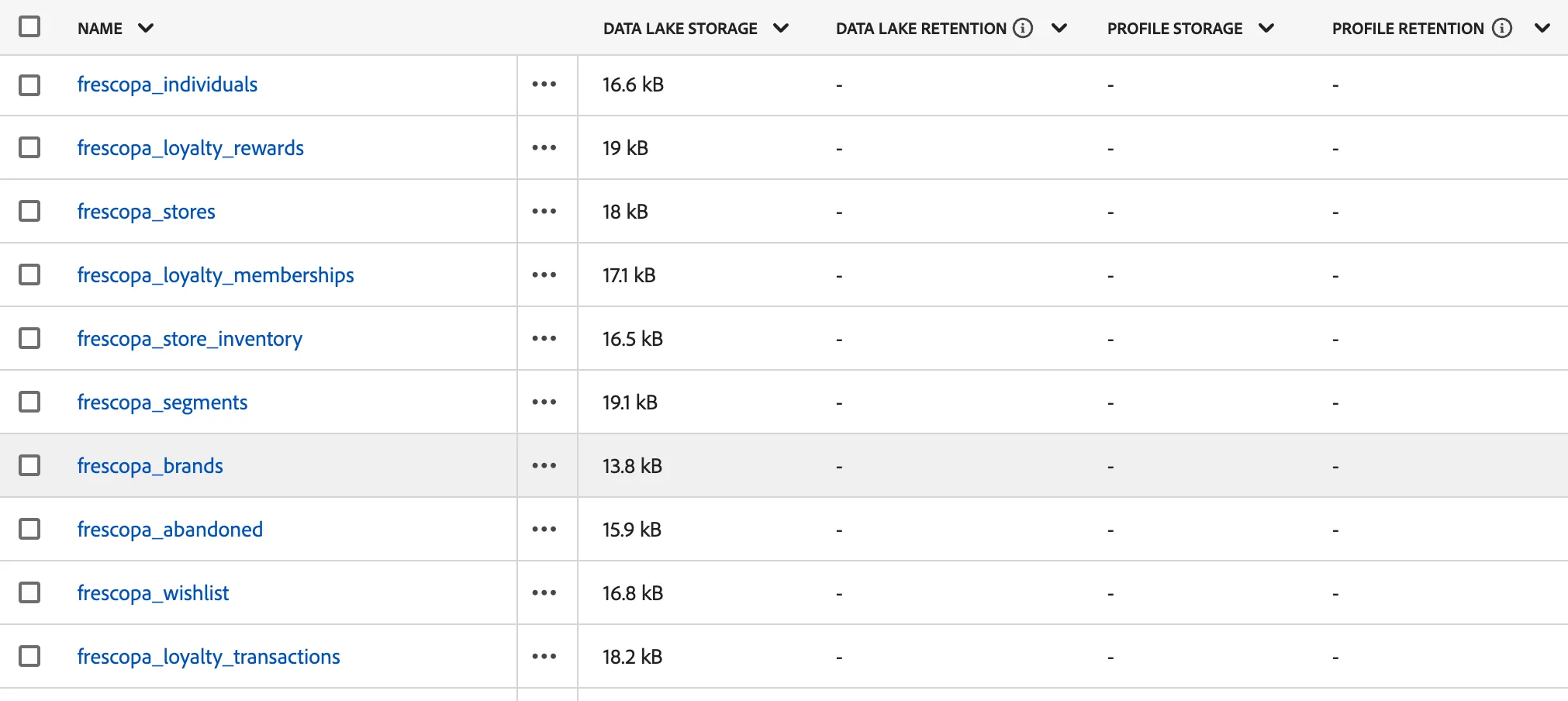Tick the frescopa_loyalty_transactions checkbox

click(x=29, y=656)
